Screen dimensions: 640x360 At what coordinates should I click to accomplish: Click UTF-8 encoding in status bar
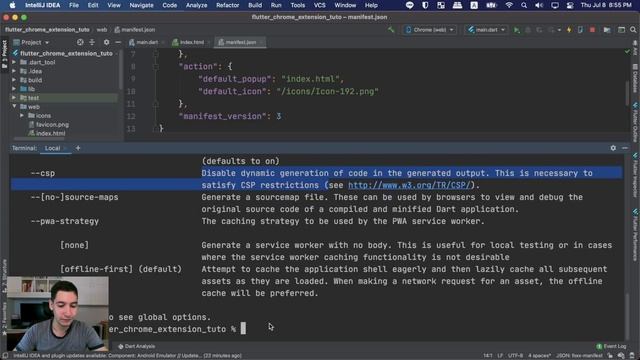tap(515, 356)
